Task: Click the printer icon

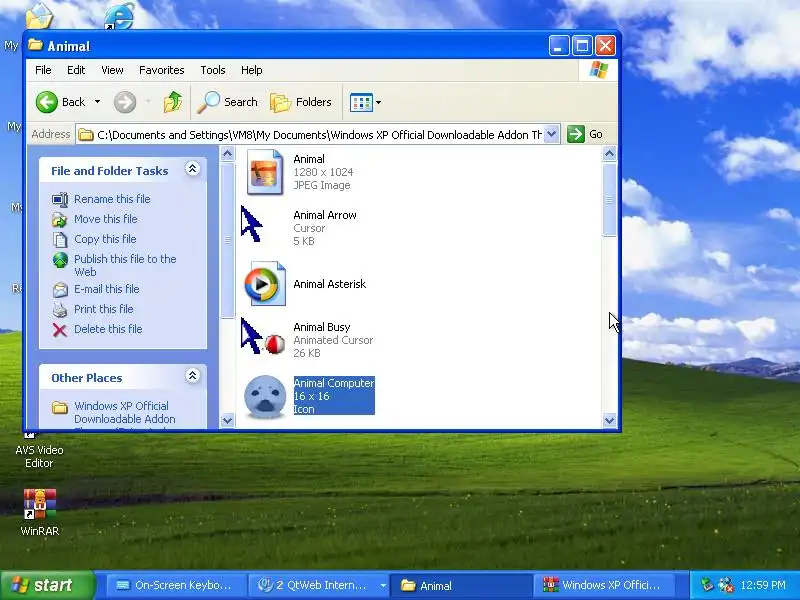Action: (60, 310)
